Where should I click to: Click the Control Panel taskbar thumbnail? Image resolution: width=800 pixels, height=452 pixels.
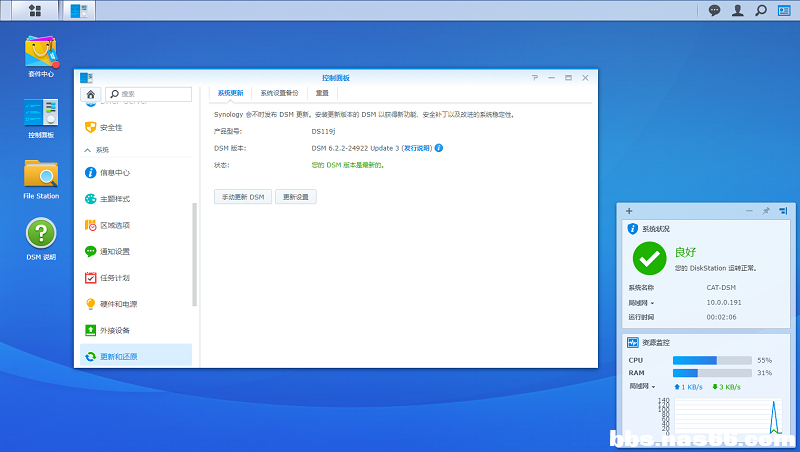tap(79, 10)
